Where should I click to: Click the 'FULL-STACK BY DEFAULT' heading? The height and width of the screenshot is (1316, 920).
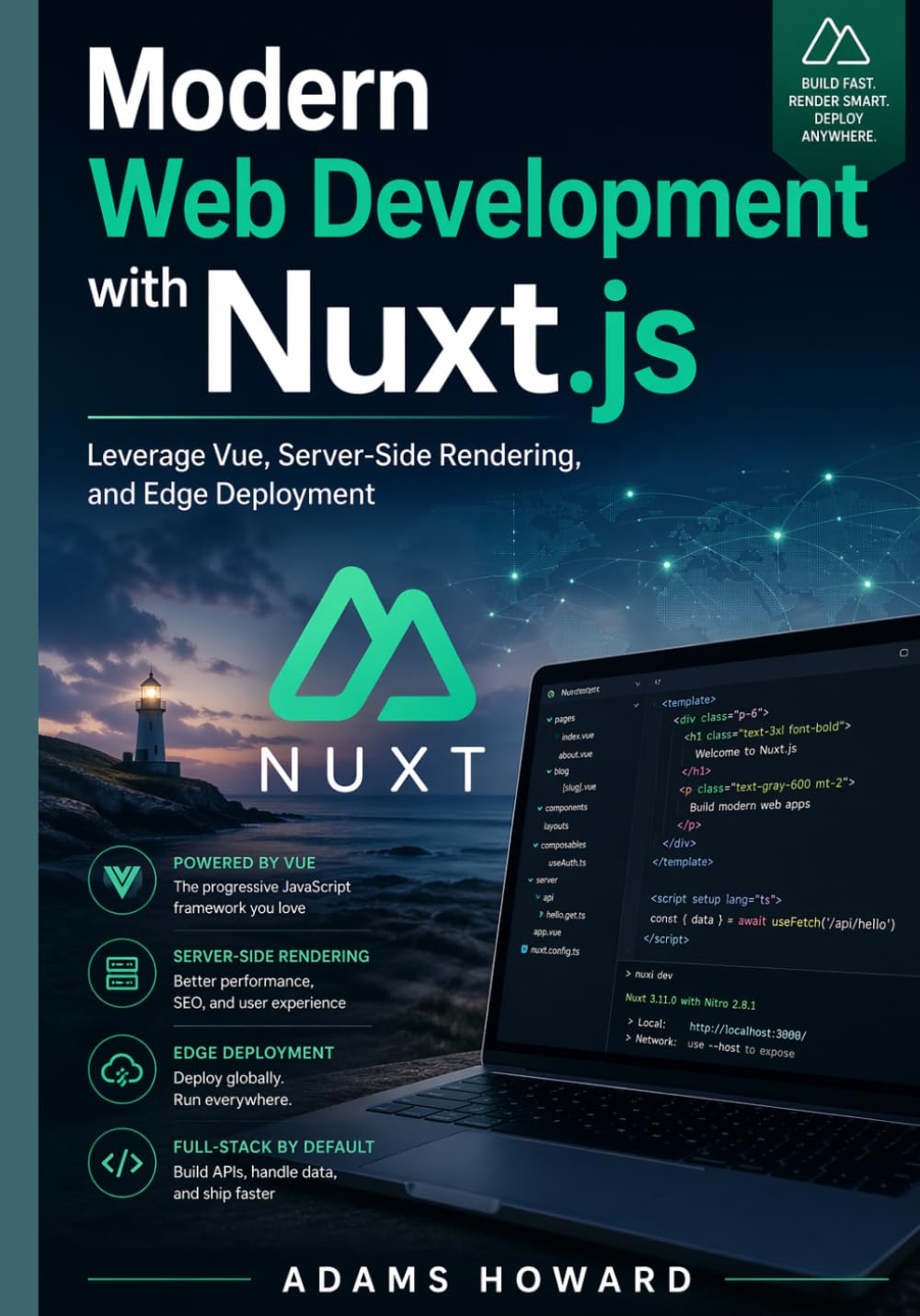point(274,1147)
